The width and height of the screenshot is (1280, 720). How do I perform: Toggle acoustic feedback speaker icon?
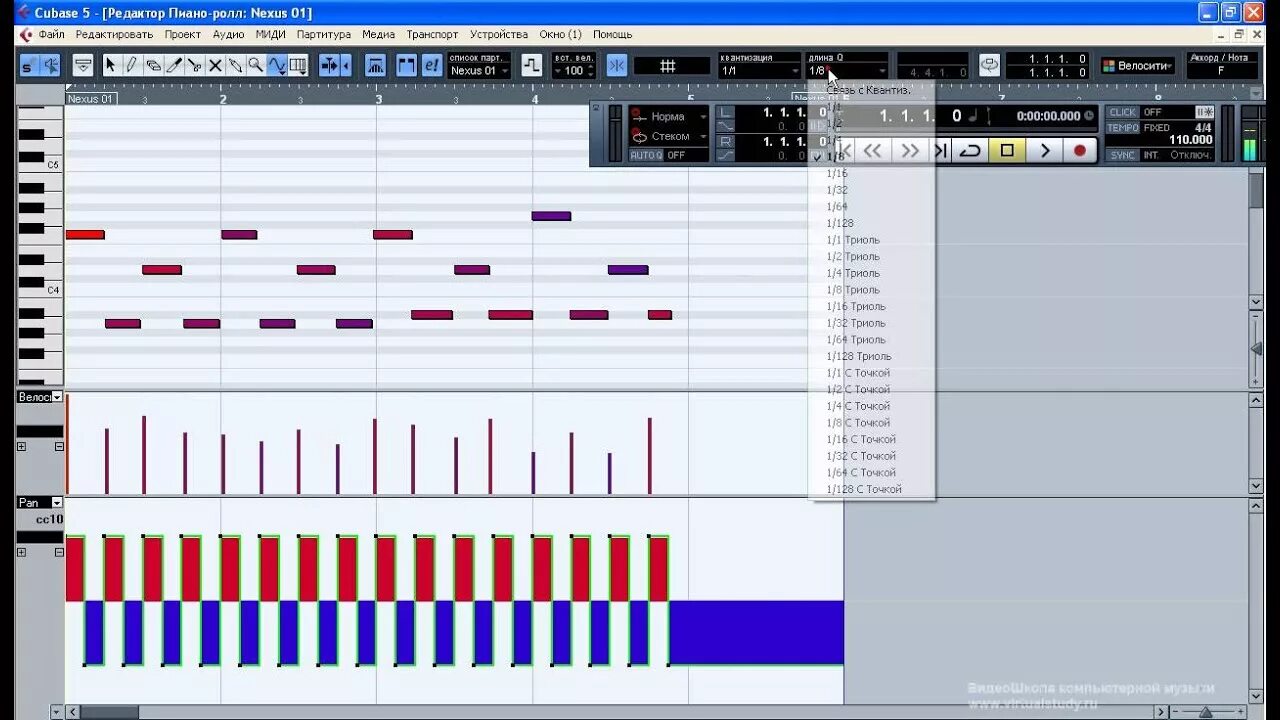coord(49,66)
